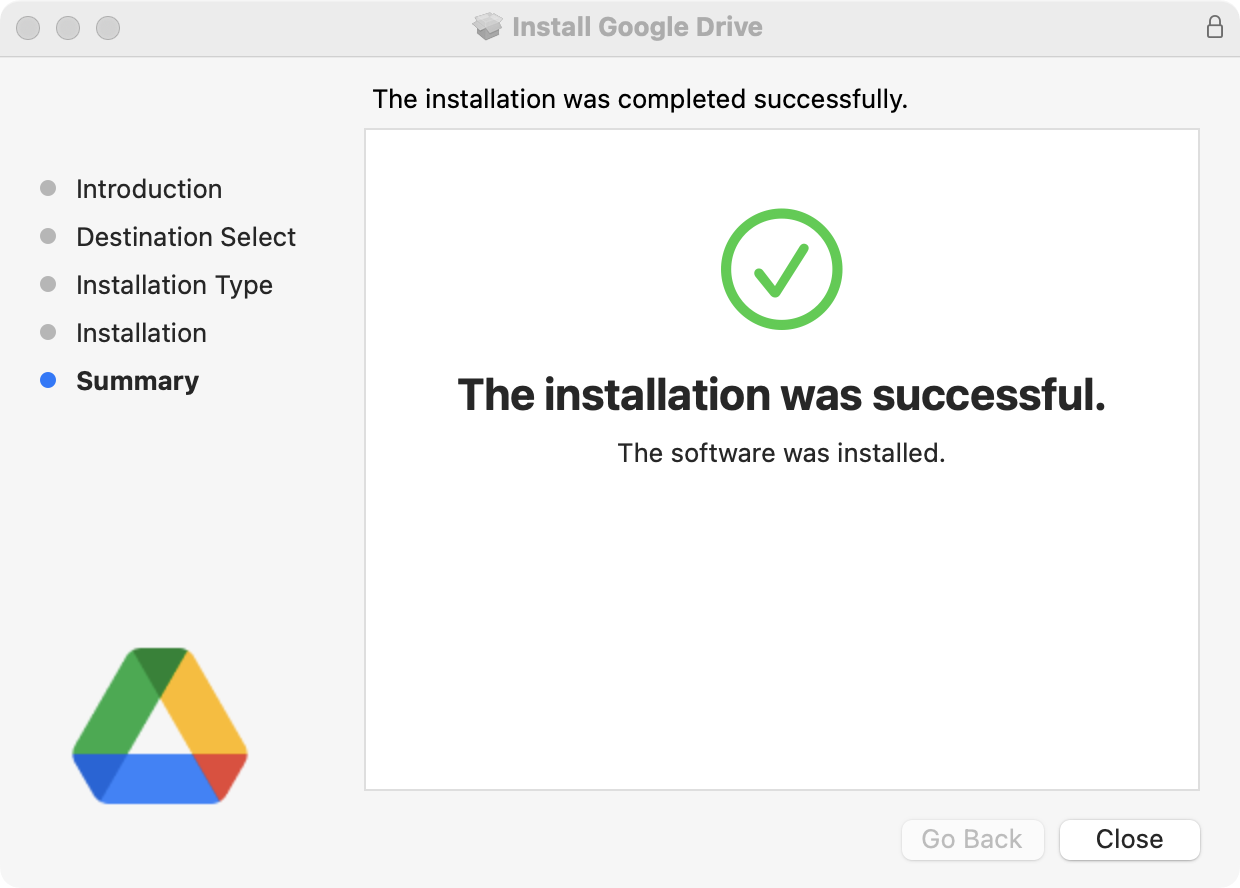
Task: Click the installation completed success heading
Action: (781, 395)
